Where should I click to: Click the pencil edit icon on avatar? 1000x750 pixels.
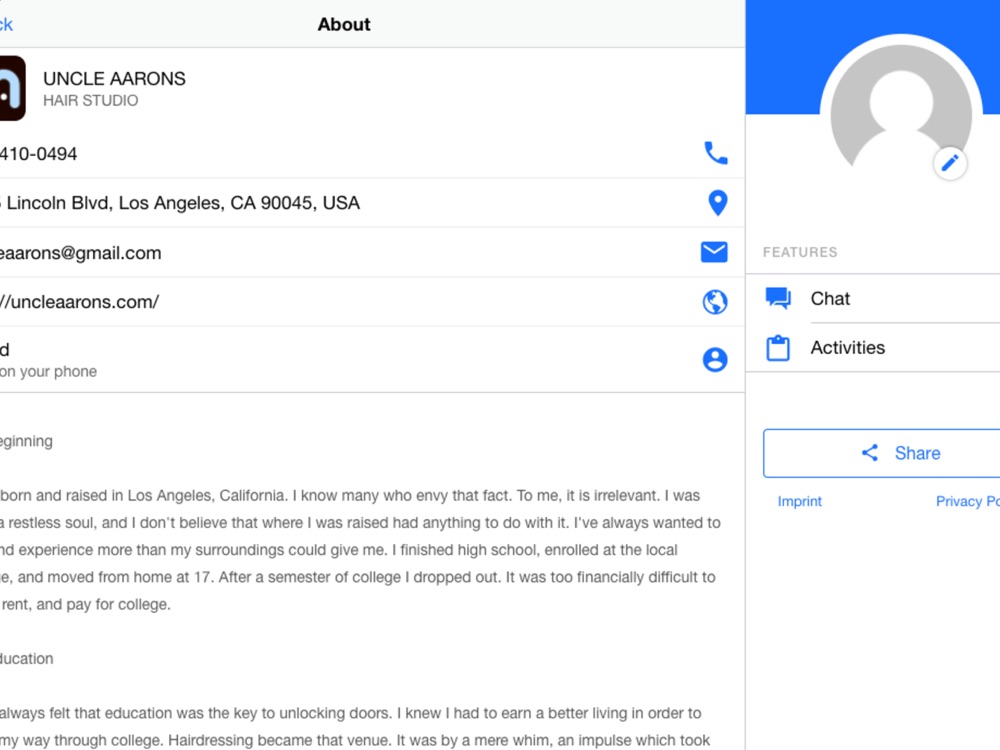click(x=949, y=163)
